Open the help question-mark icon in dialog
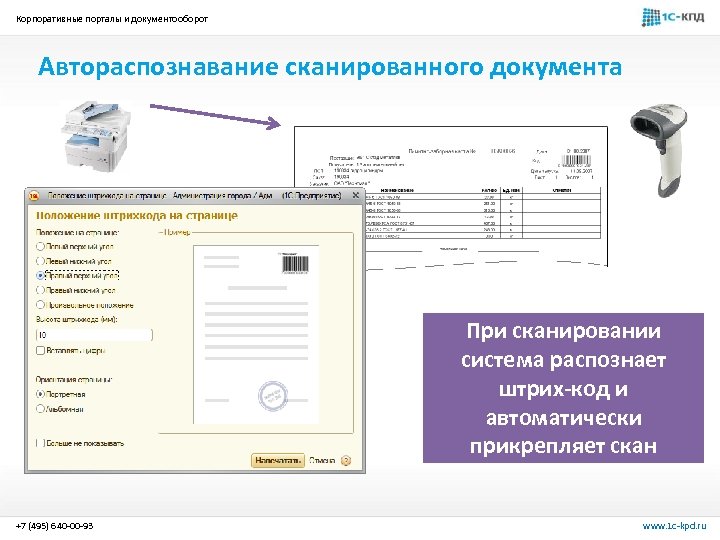 [346, 461]
